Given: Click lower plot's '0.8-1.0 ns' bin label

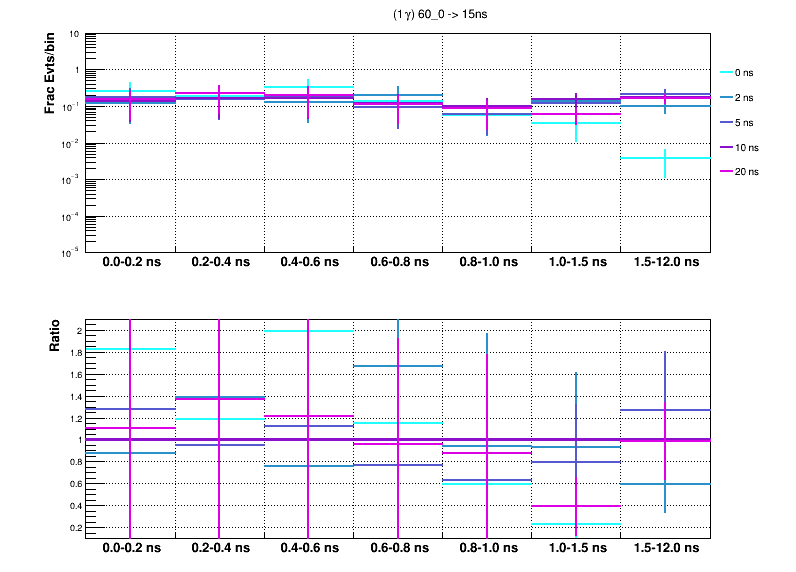Looking at the screenshot, I should [x=487, y=549].
